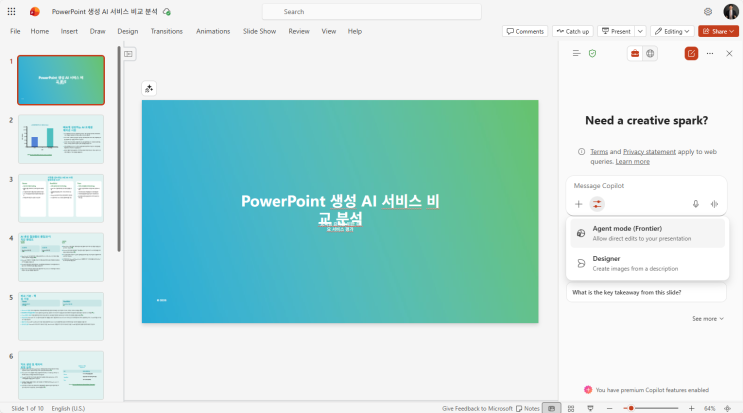743x413 pixels.
Task: Open the Home tab
Action: click(x=40, y=31)
